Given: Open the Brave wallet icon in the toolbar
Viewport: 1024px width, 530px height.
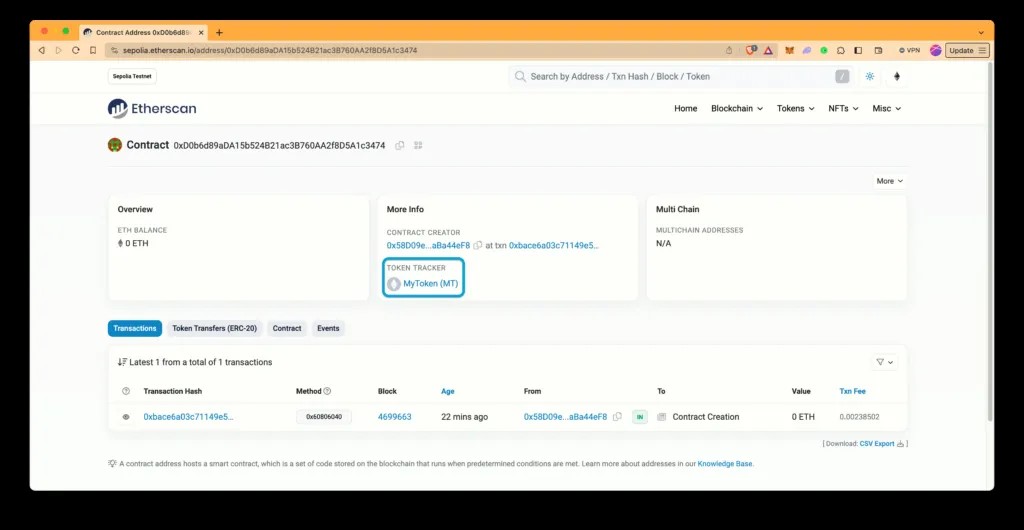Looking at the screenshot, I should tap(878, 50).
